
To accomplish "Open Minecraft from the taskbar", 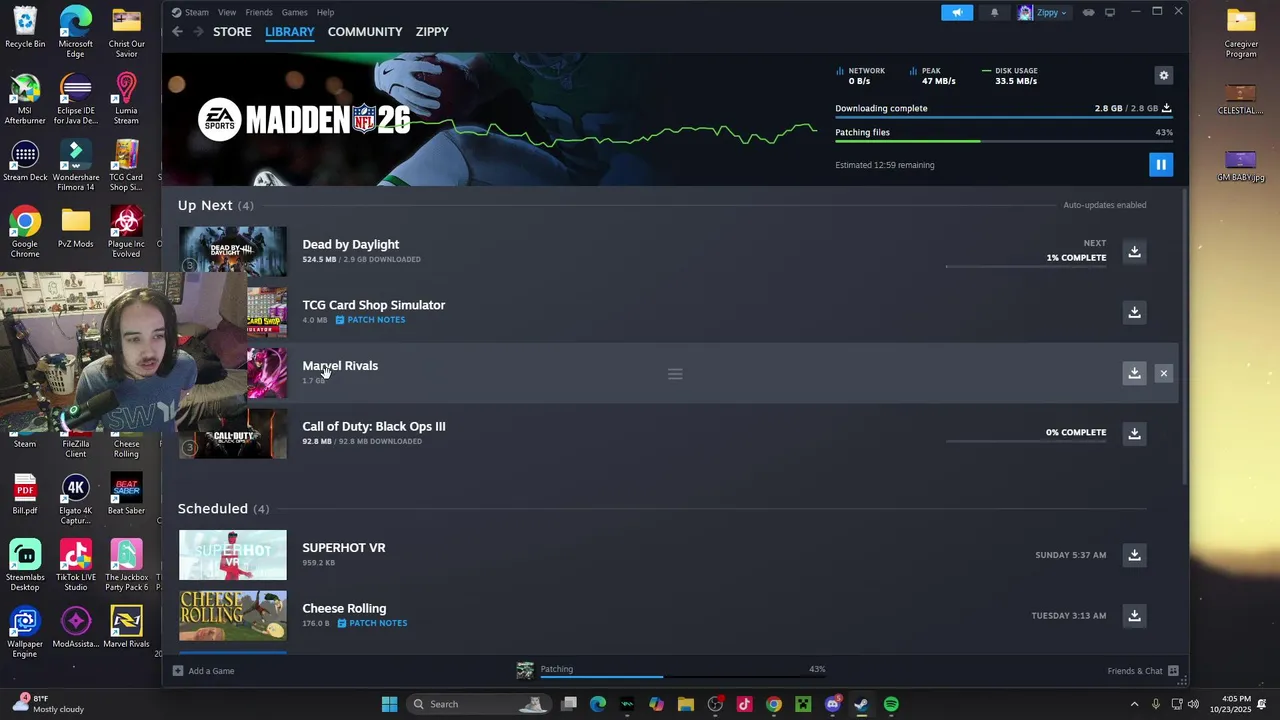I will (x=803, y=704).
